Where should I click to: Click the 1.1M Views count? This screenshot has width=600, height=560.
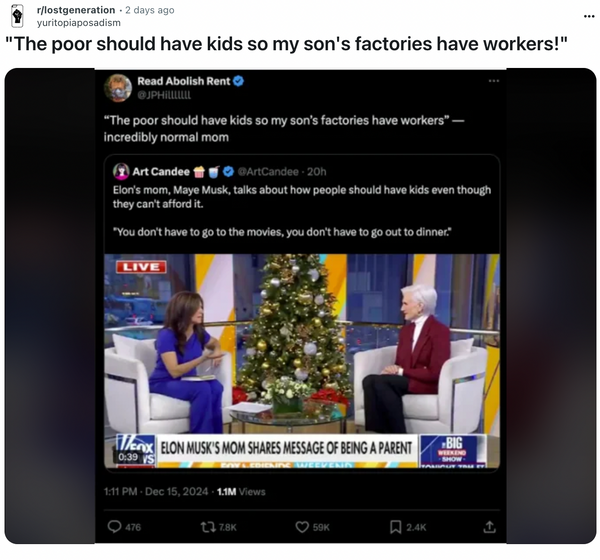[x=241, y=492]
